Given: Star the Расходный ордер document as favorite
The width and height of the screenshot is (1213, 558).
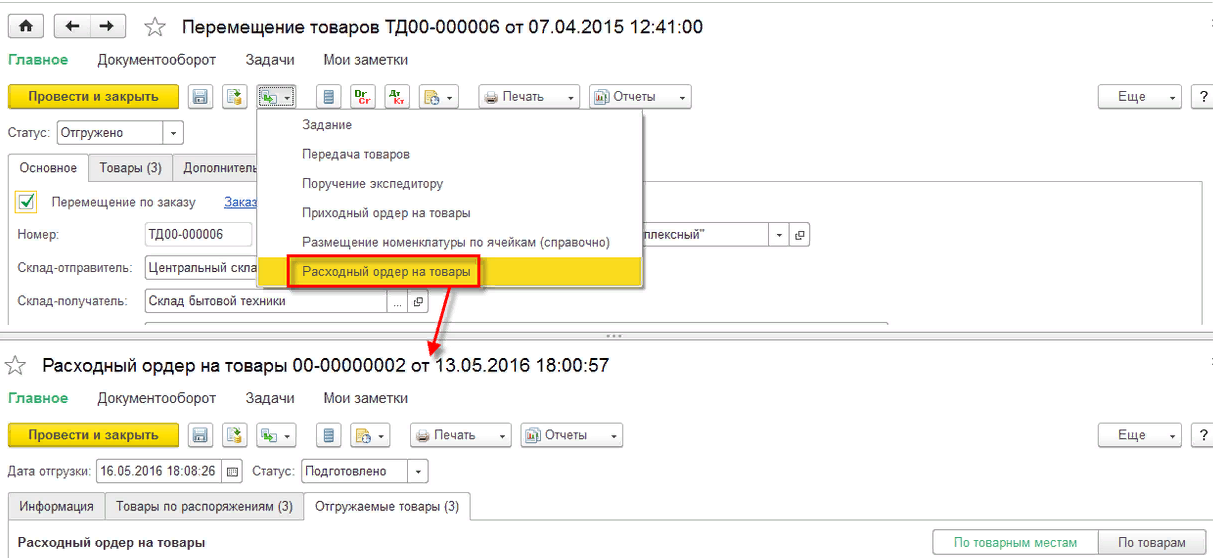Looking at the screenshot, I should click(x=16, y=366).
